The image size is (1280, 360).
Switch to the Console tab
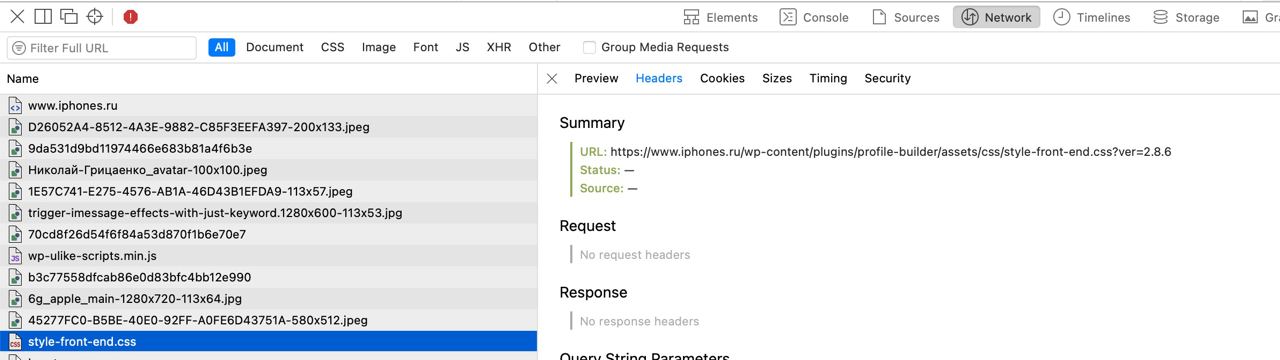[814, 17]
